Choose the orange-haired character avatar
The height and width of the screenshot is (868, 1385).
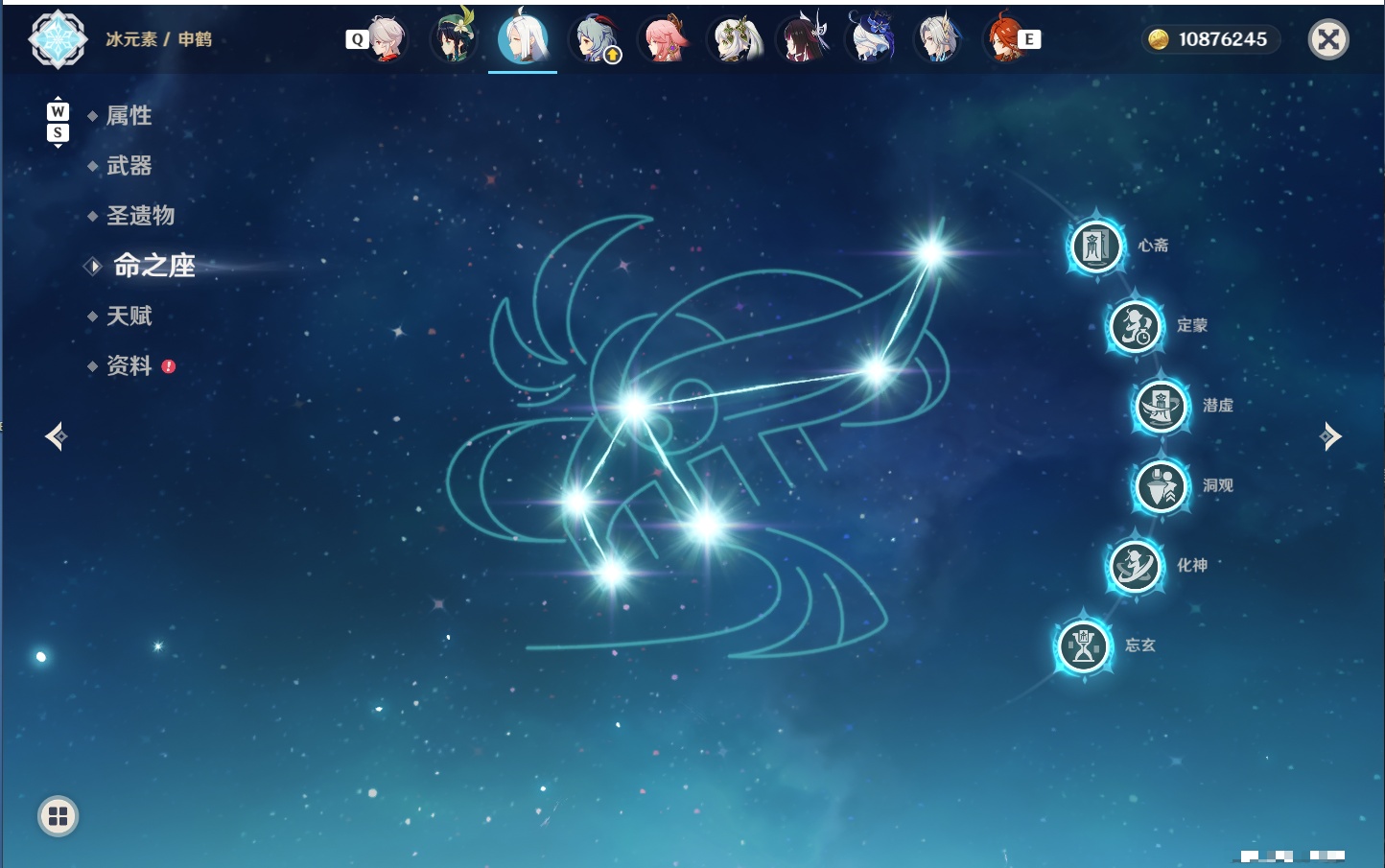pos(1004,39)
